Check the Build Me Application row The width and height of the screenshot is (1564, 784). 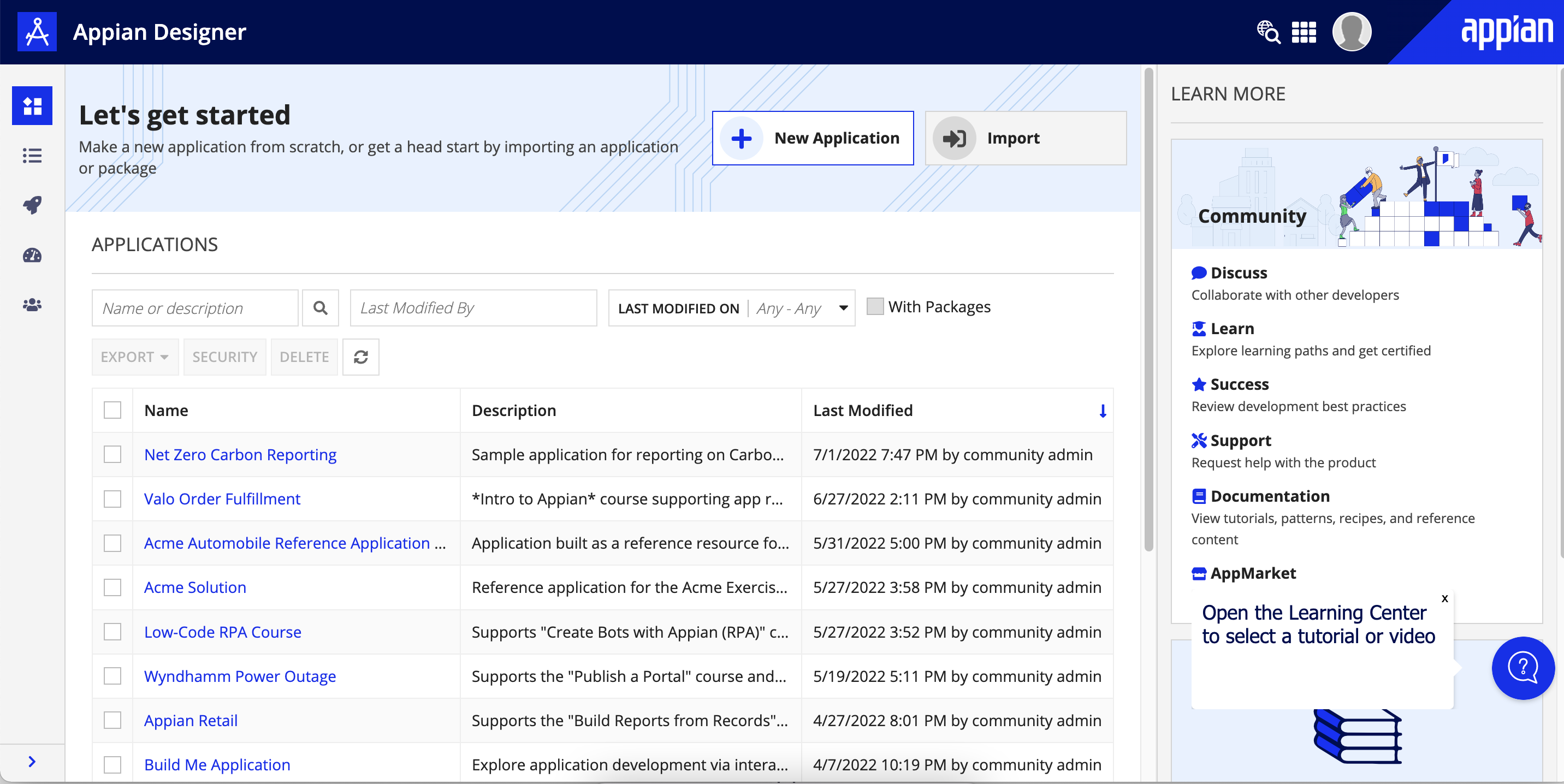(112, 764)
